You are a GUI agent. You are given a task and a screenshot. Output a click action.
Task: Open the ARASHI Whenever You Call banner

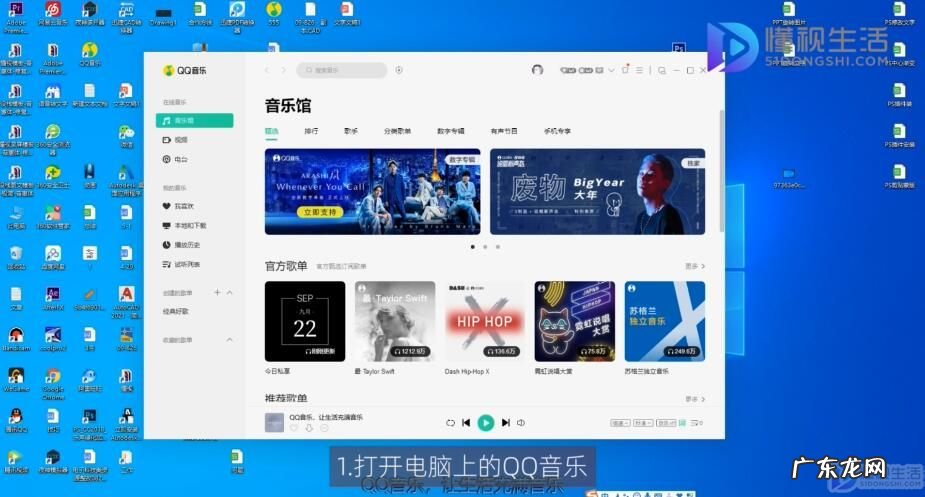[x=372, y=191]
